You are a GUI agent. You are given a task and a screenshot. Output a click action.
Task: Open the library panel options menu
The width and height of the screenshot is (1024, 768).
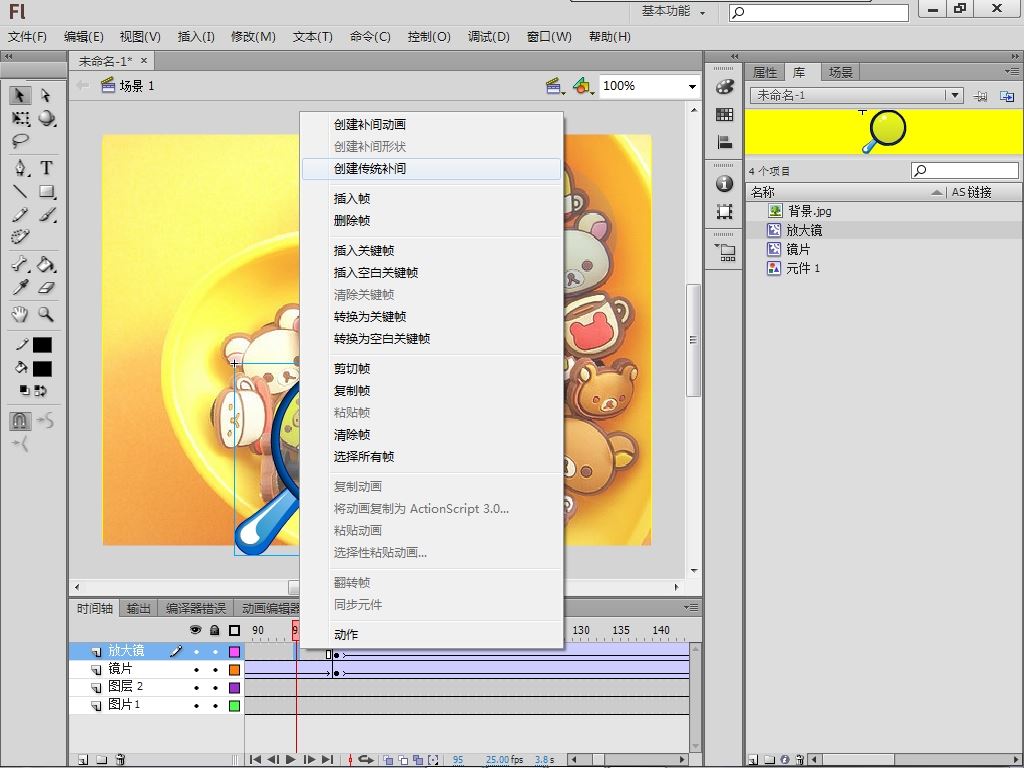1012,71
